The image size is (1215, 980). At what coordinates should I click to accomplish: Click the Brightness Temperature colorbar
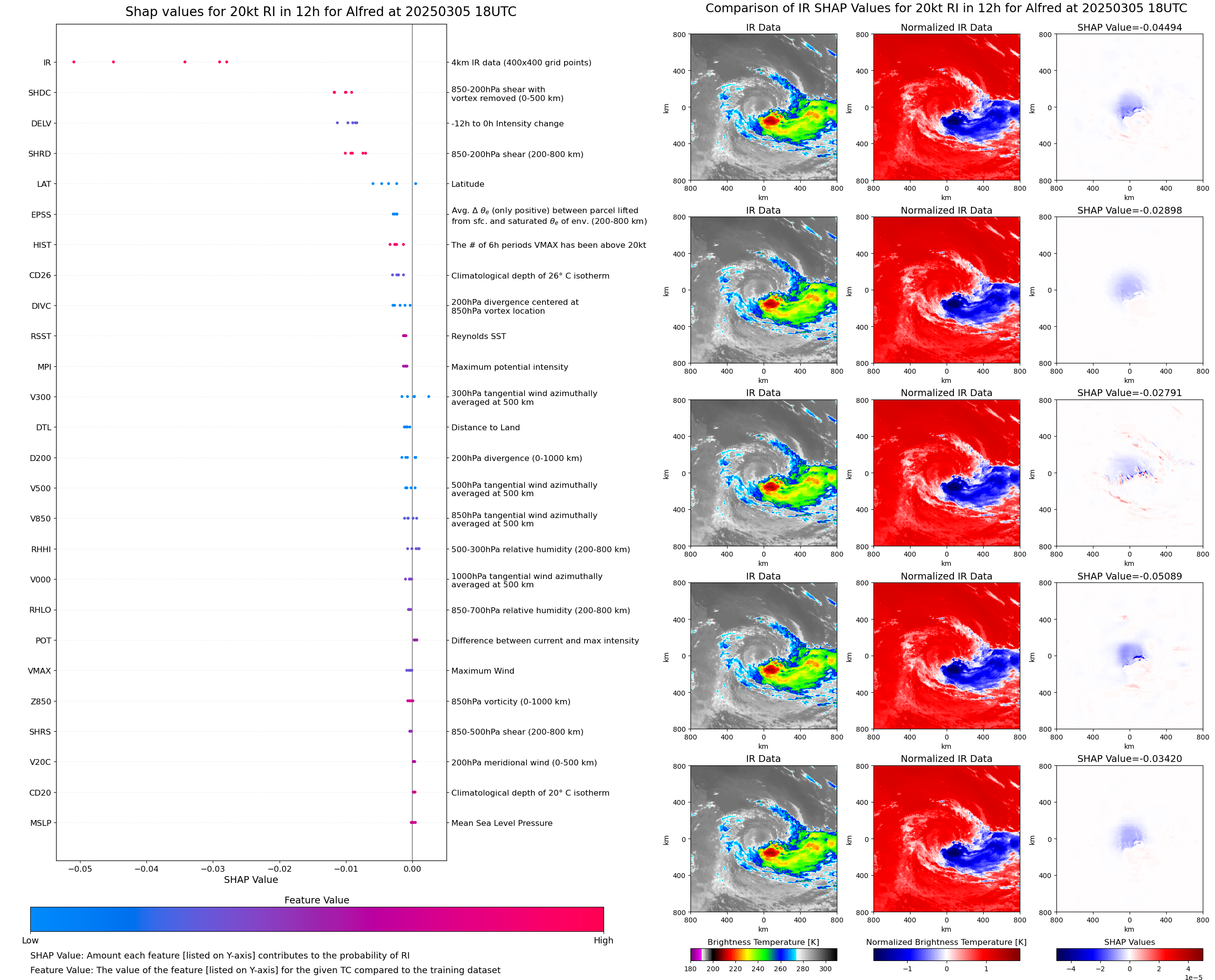(x=763, y=955)
